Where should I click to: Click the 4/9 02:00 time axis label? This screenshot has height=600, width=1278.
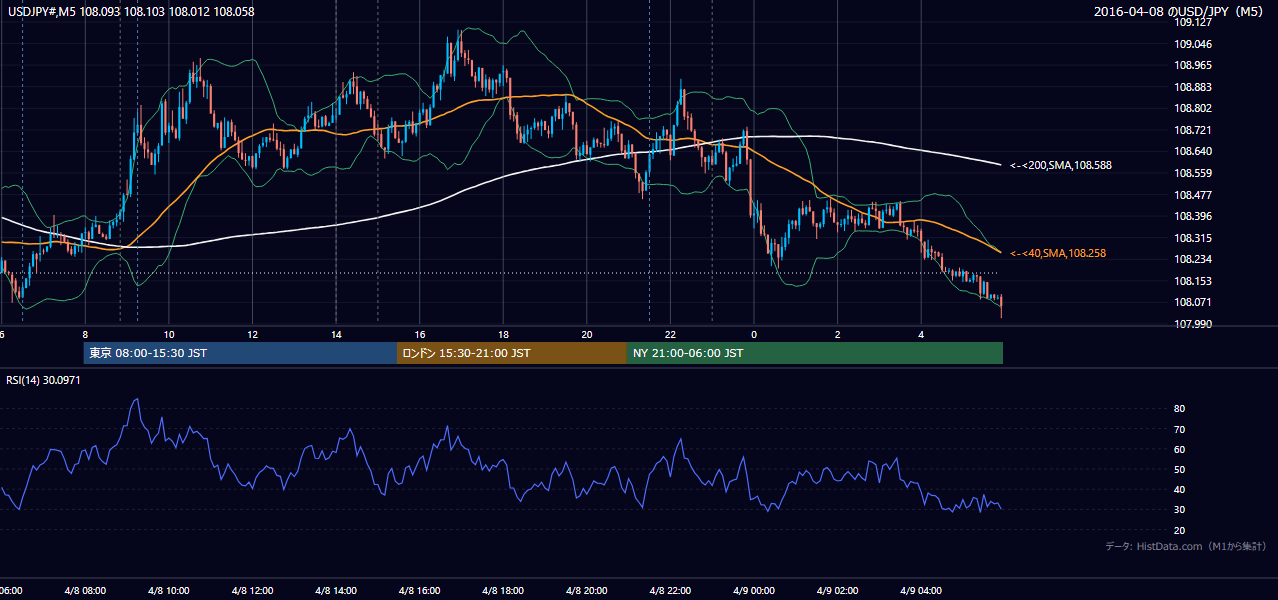(x=837, y=590)
